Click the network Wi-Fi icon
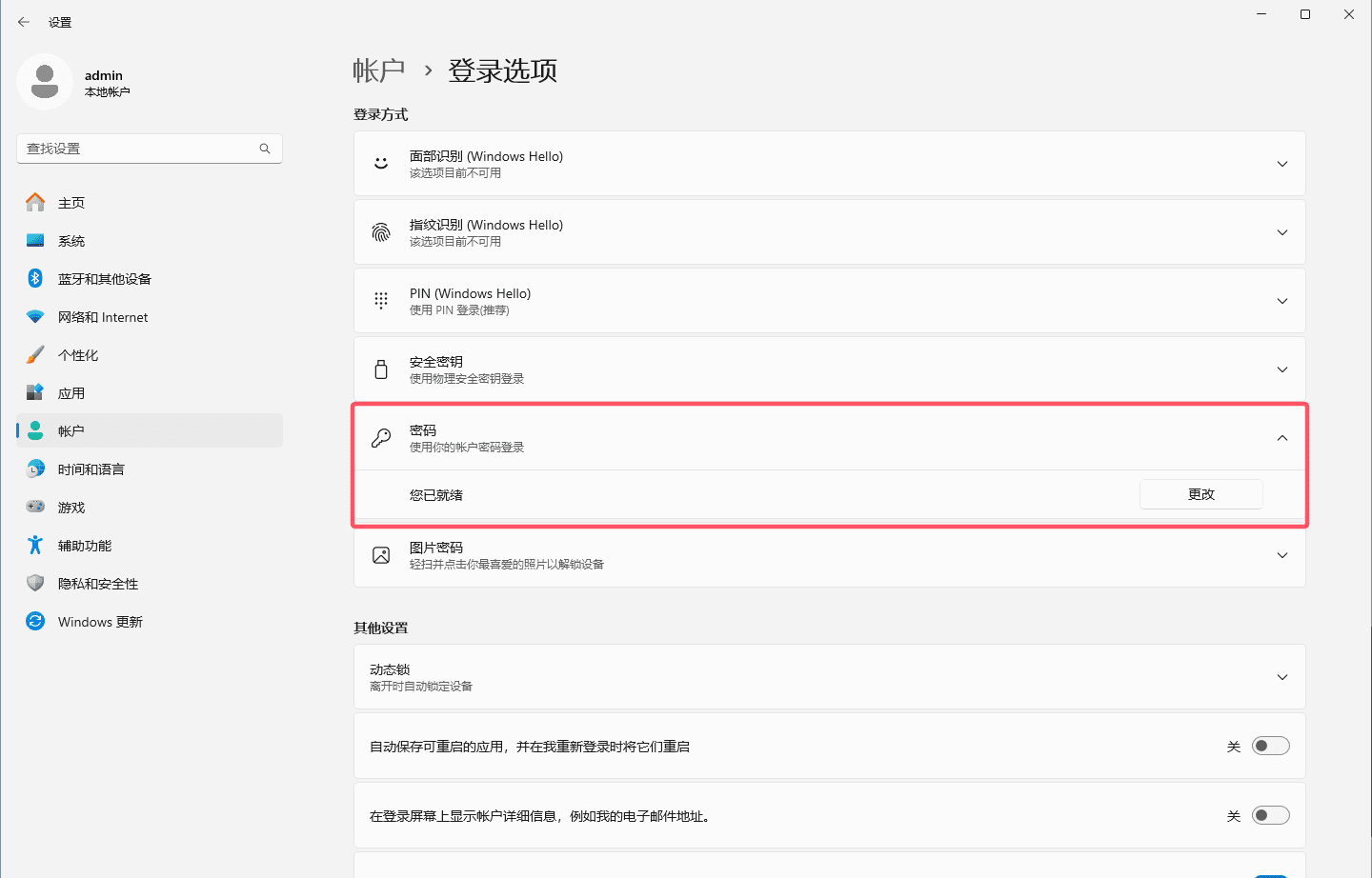This screenshot has width=1372, height=878. pyautogui.click(x=35, y=316)
